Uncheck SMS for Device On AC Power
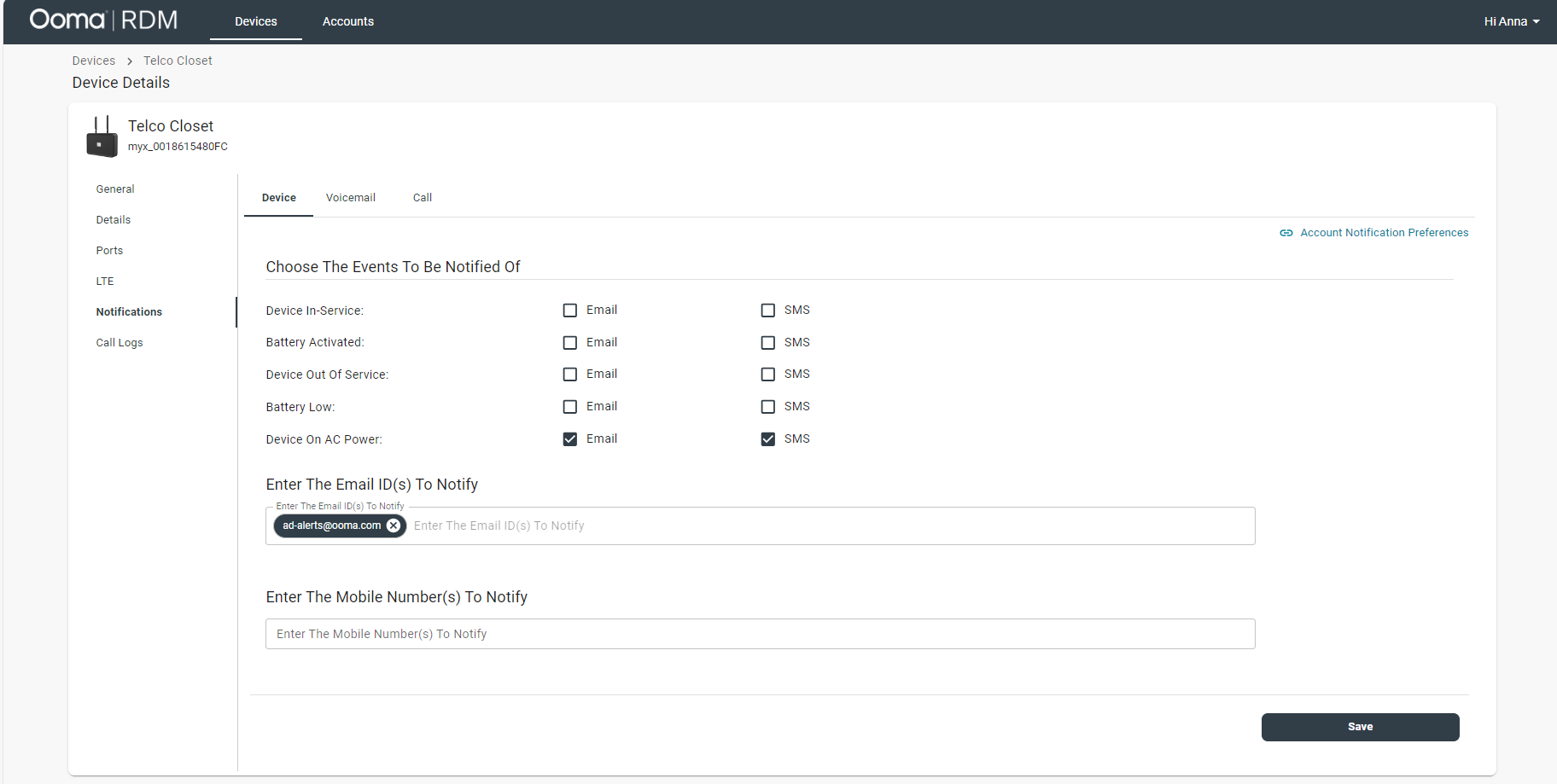Screen dimensions: 1557x784 768,439
